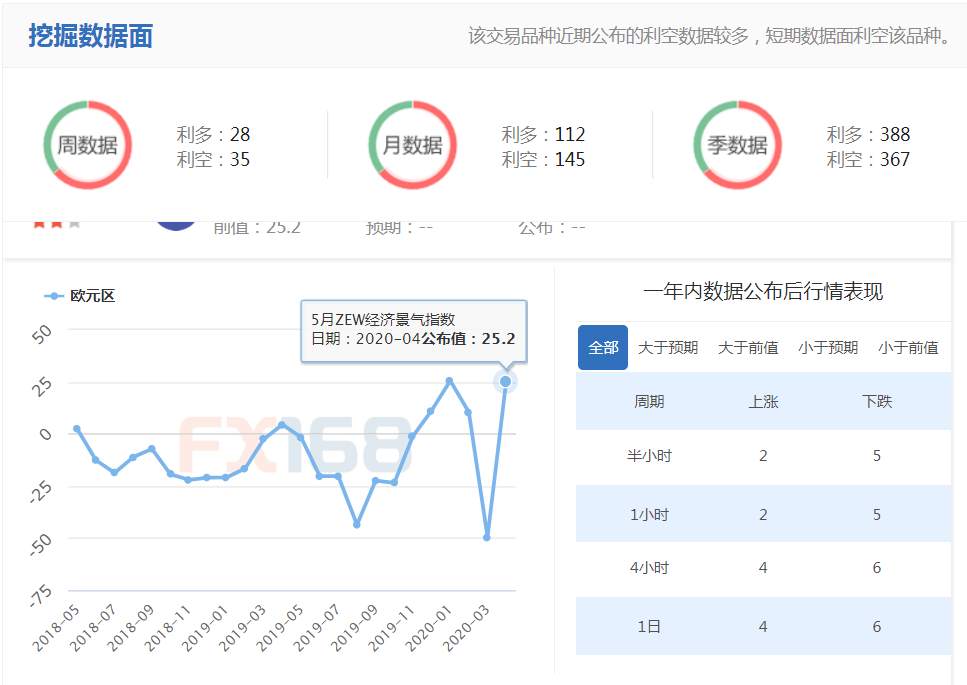Click 下跌 value 5 in 半小时 row
Viewport: 967px width, 685px height.
pyautogui.click(x=877, y=456)
